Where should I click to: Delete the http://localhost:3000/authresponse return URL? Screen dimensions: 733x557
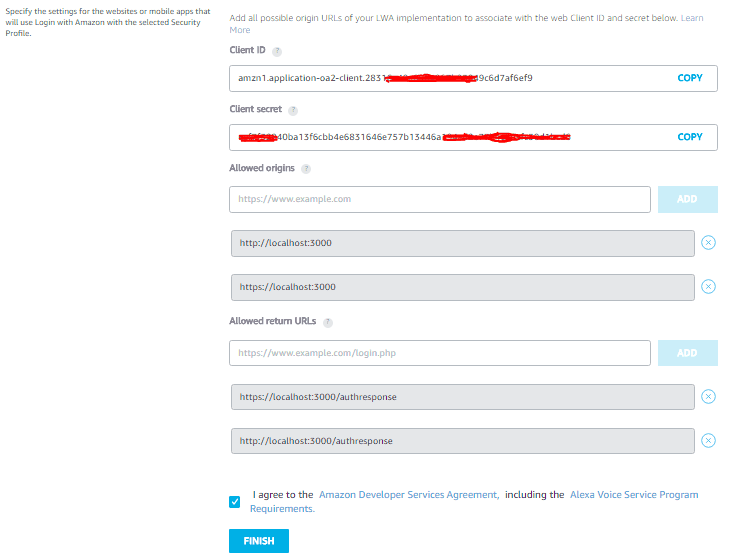[x=708, y=441]
